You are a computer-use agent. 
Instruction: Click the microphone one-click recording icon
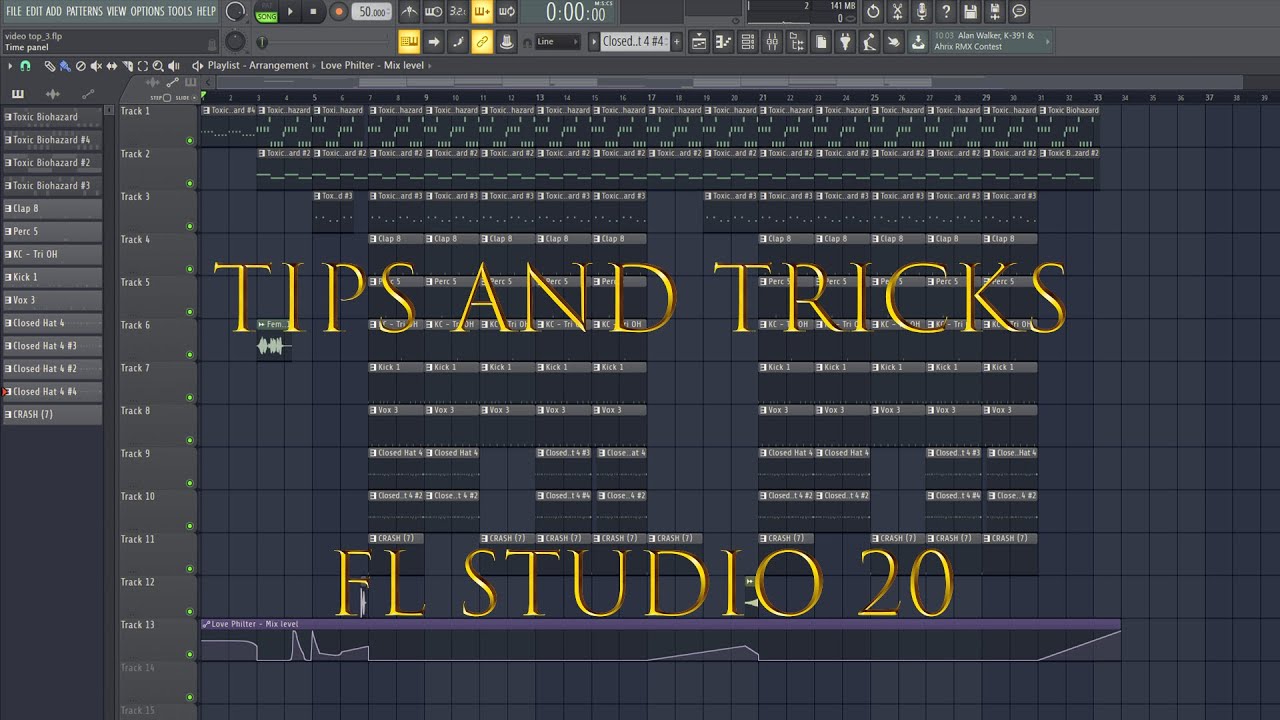click(921, 12)
